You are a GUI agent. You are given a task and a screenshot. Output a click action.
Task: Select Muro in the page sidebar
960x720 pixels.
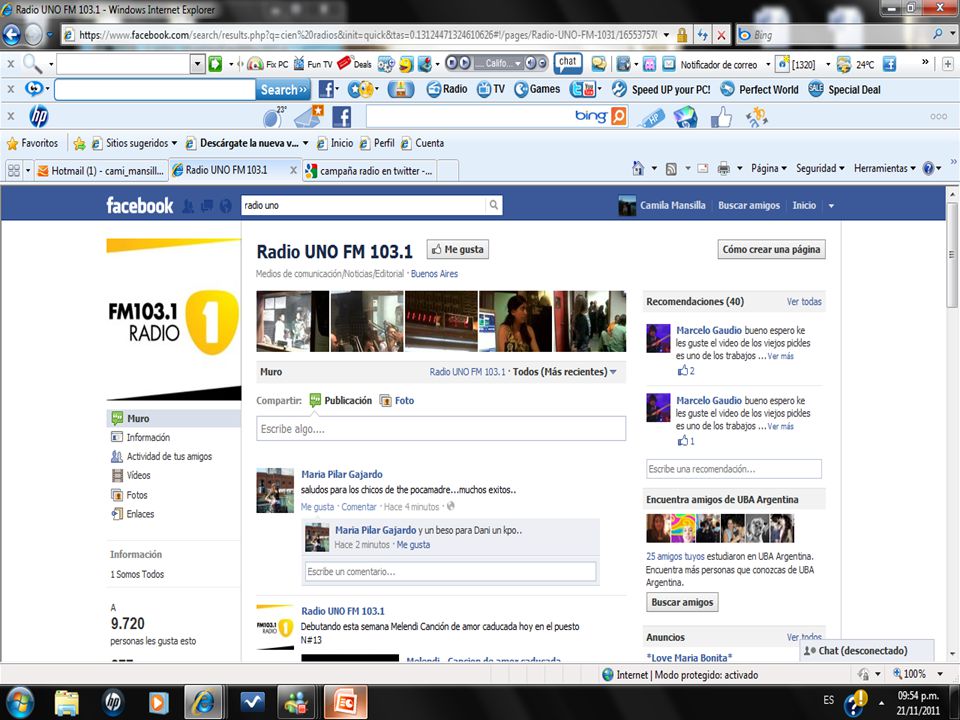[174, 419]
